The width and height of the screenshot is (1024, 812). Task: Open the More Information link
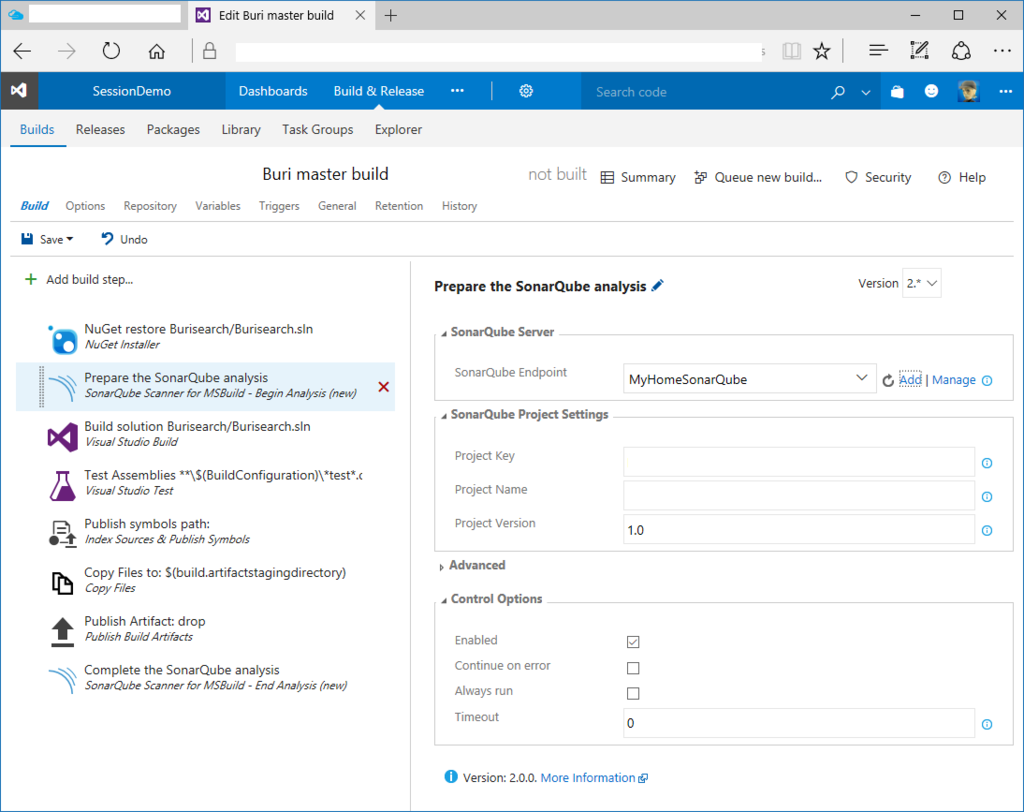pos(594,778)
